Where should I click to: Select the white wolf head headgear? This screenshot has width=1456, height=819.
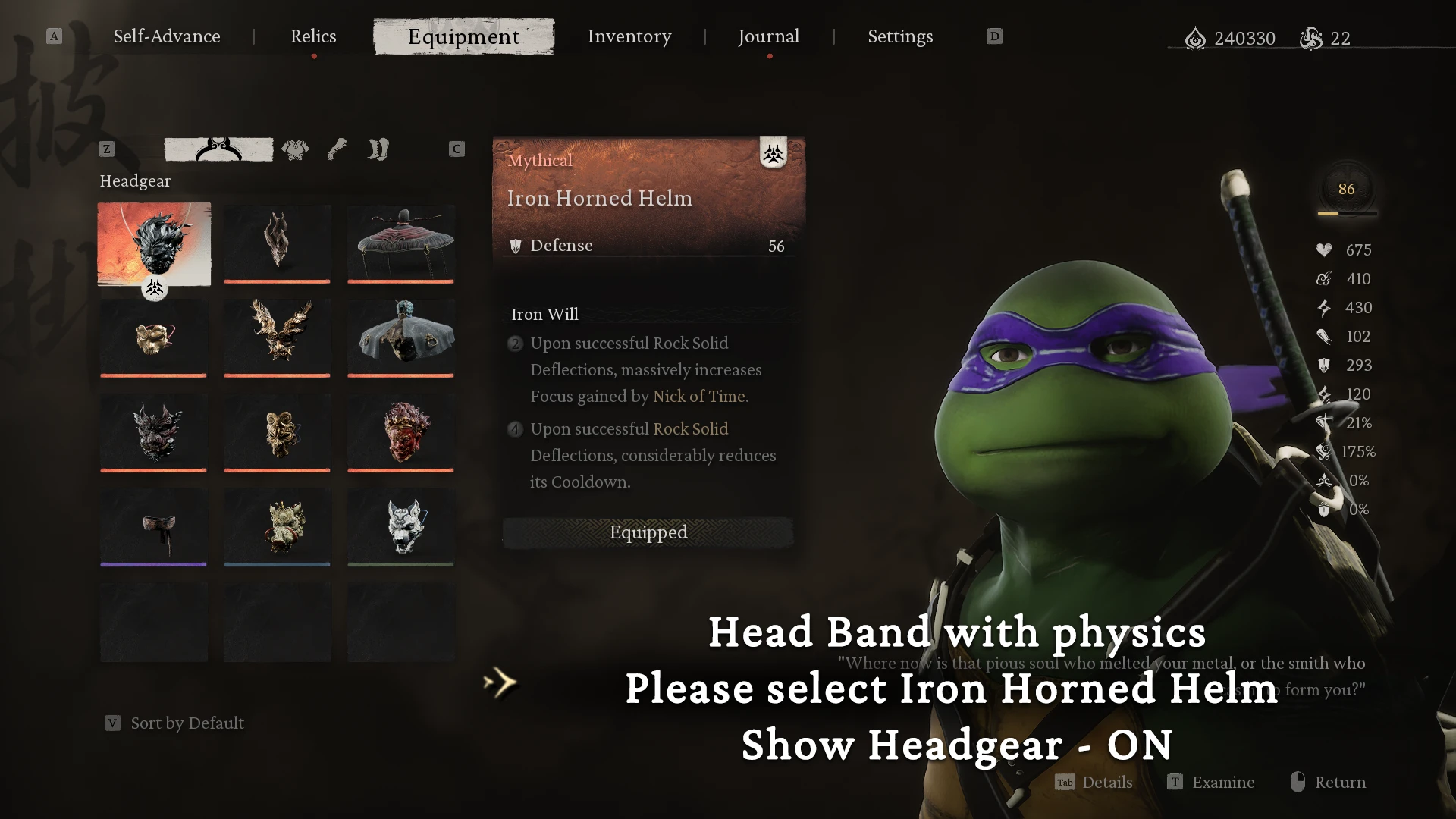point(400,527)
